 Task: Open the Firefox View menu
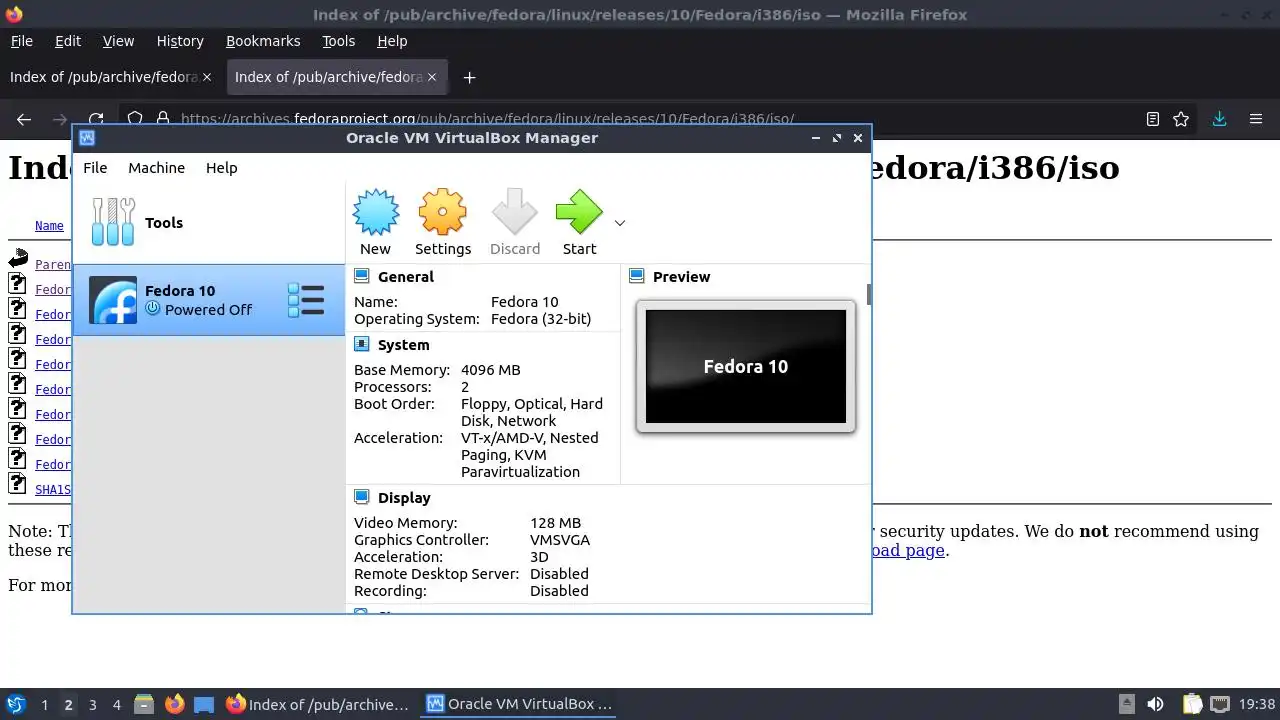(118, 41)
